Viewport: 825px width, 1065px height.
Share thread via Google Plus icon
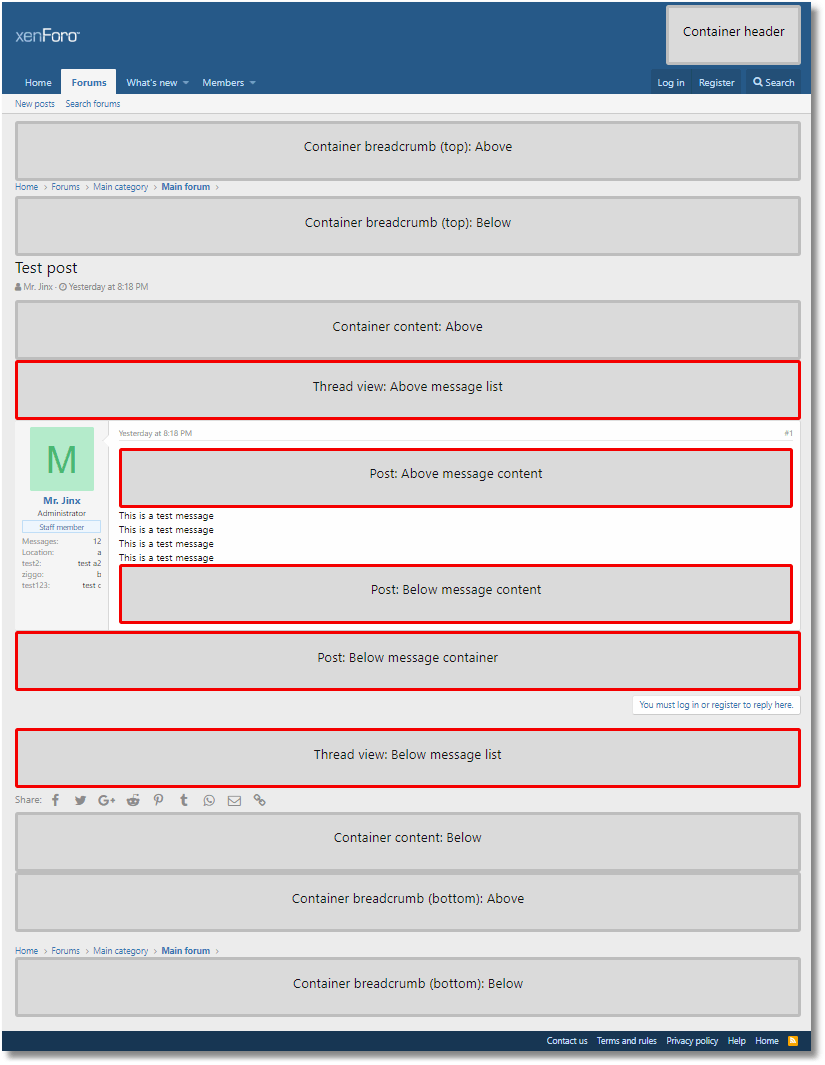click(x=107, y=800)
